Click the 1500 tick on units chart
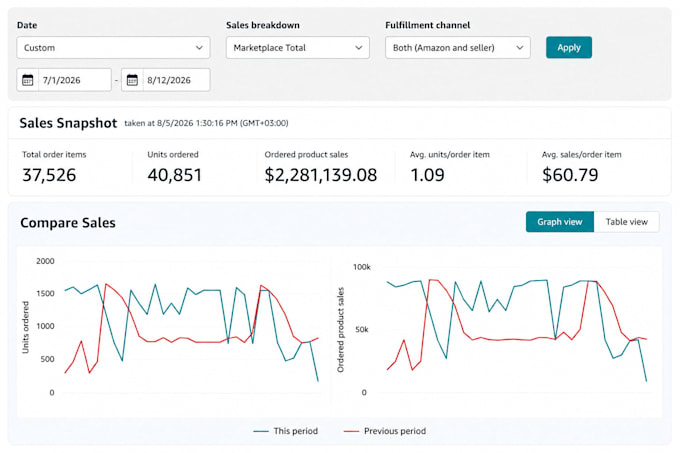Viewport: 680px width, 453px height. click(x=45, y=293)
